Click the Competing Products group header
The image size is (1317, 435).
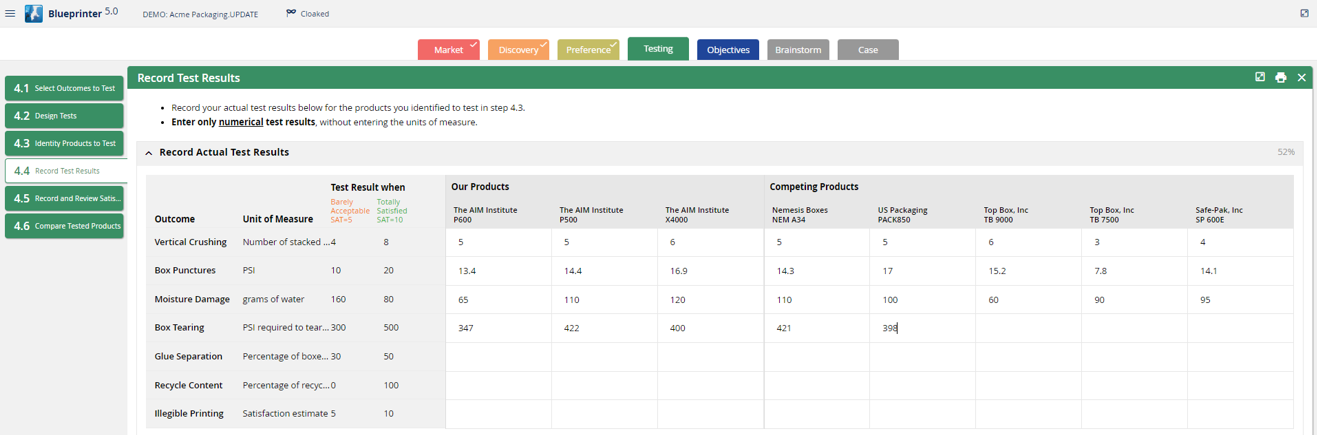(x=814, y=187)
